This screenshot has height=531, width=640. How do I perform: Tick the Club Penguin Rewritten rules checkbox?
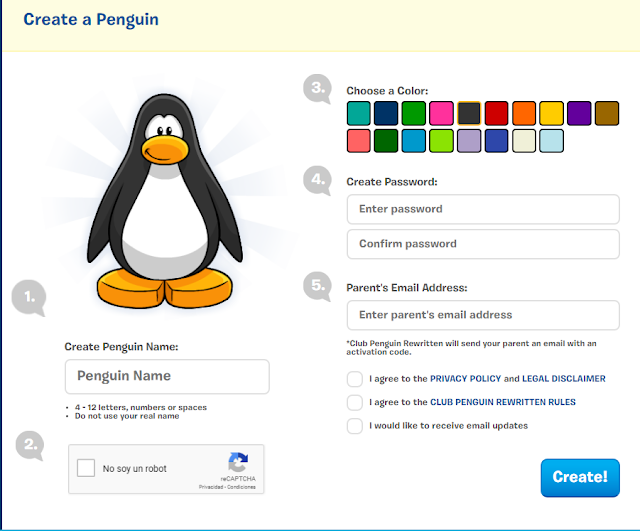click(x=355, y=402)
